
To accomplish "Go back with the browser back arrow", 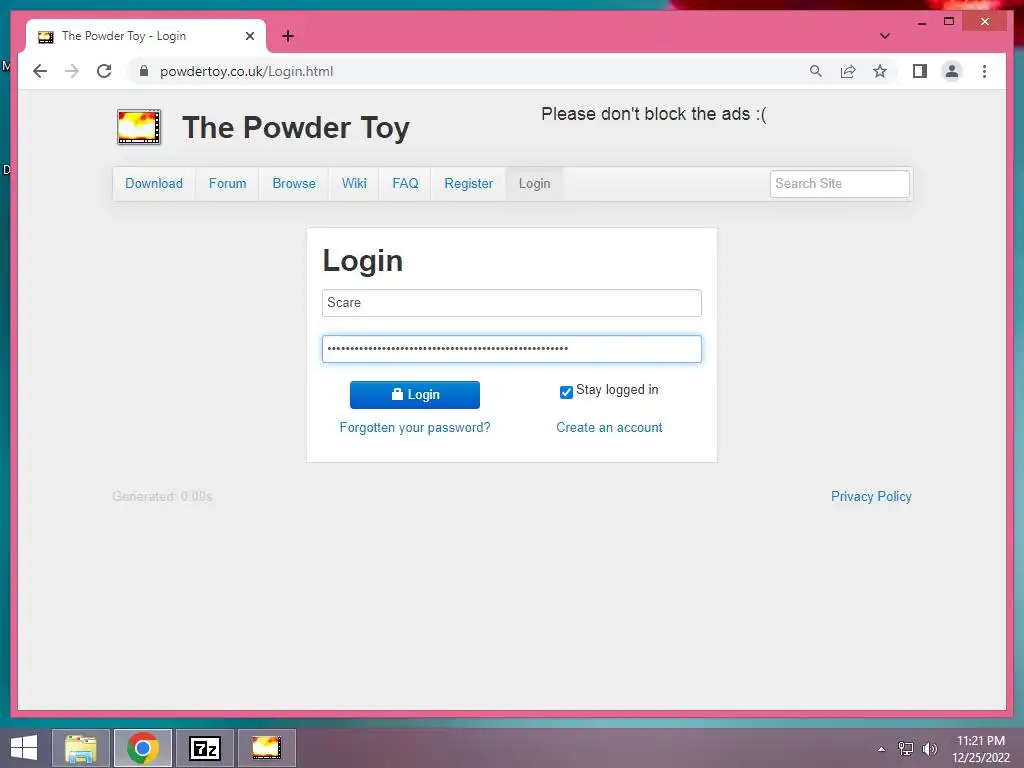I will [x=40, y=71].
